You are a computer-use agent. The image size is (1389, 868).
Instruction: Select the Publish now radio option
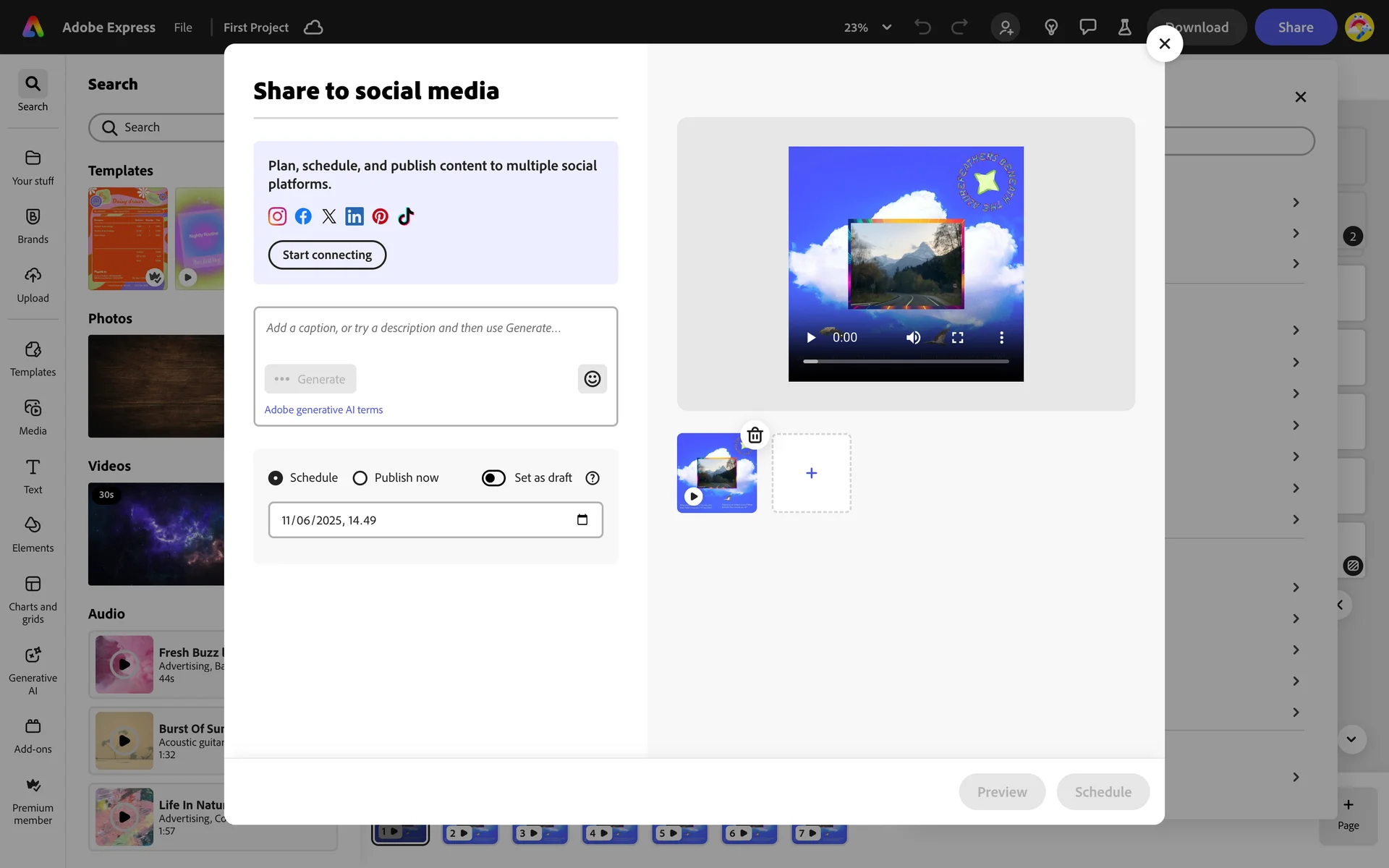click(x=360, y=478)
